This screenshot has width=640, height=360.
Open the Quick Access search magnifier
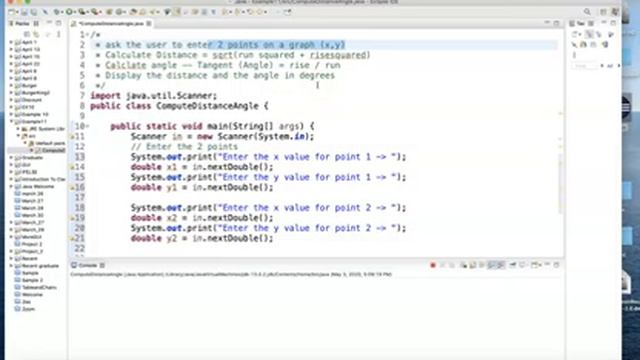pos(587,12)
